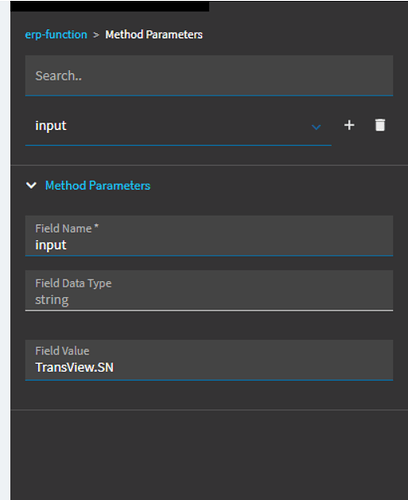
Task: Click the blue chevron arrow beside input
Action: [316, 127]
